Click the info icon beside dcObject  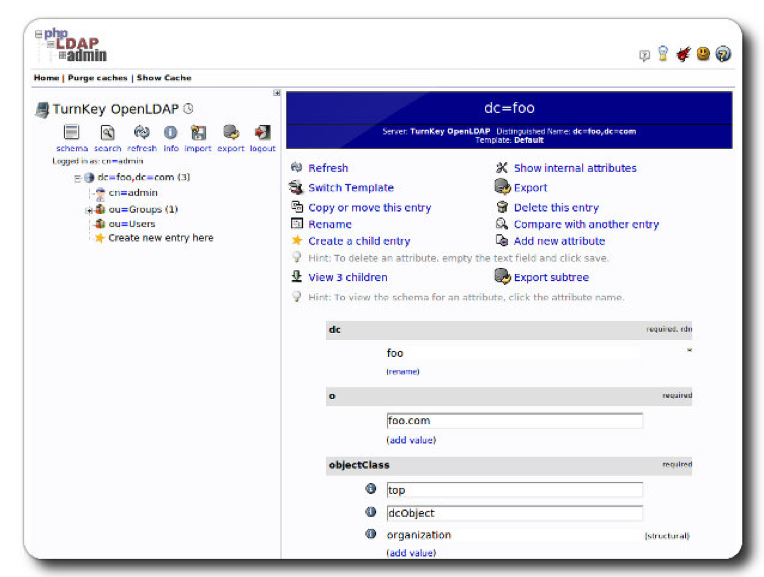(x=371, y=512)
